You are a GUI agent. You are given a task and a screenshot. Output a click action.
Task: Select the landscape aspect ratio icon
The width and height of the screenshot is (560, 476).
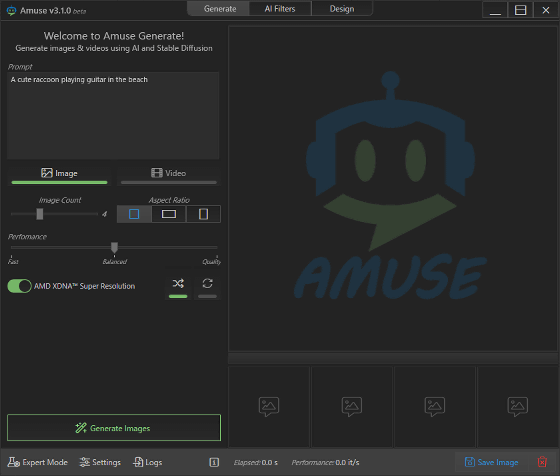click(169, 214)
